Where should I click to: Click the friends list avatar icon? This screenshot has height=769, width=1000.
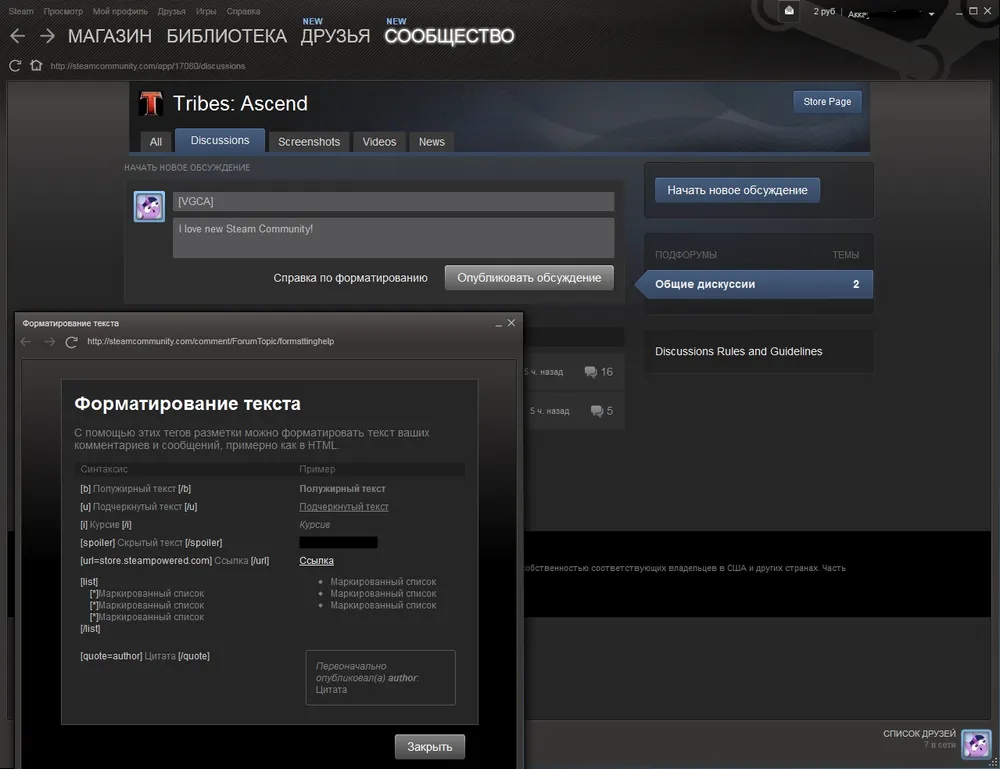(x=975, y=744)
